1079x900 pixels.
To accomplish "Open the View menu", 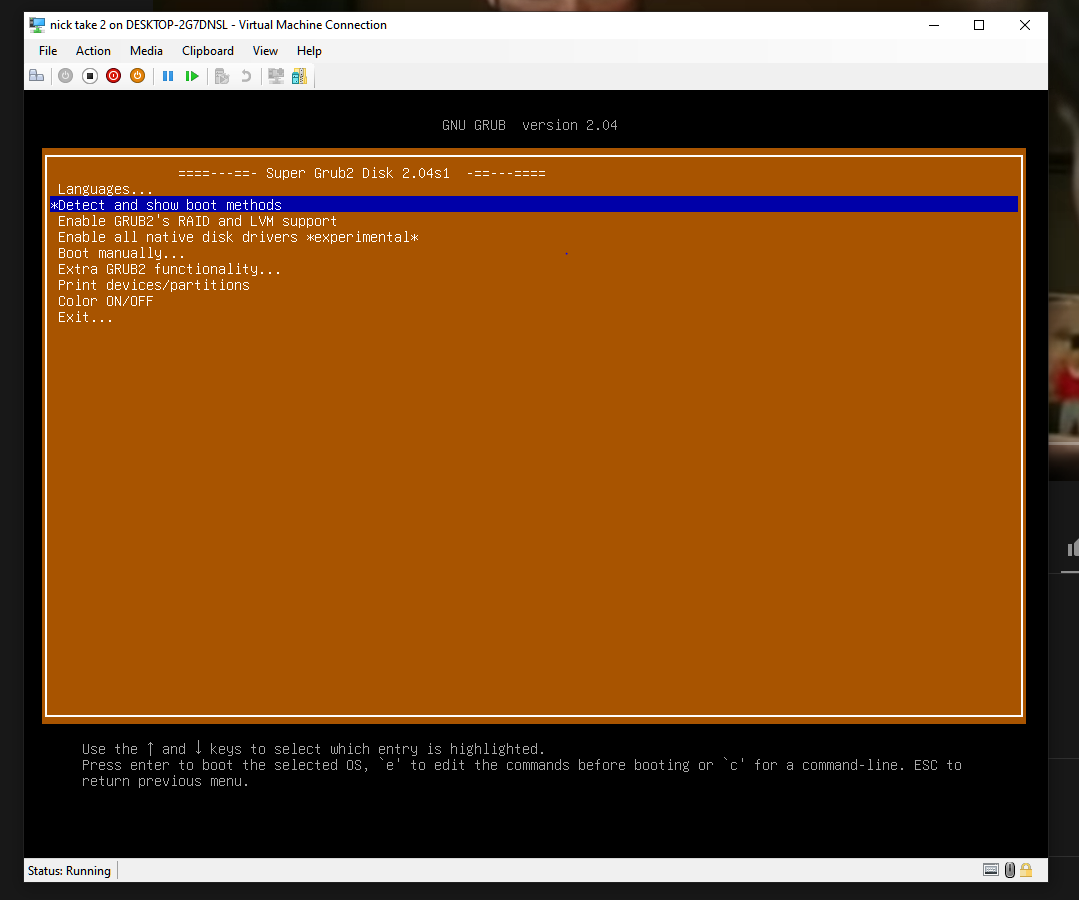I will click(x=265, y=51).
